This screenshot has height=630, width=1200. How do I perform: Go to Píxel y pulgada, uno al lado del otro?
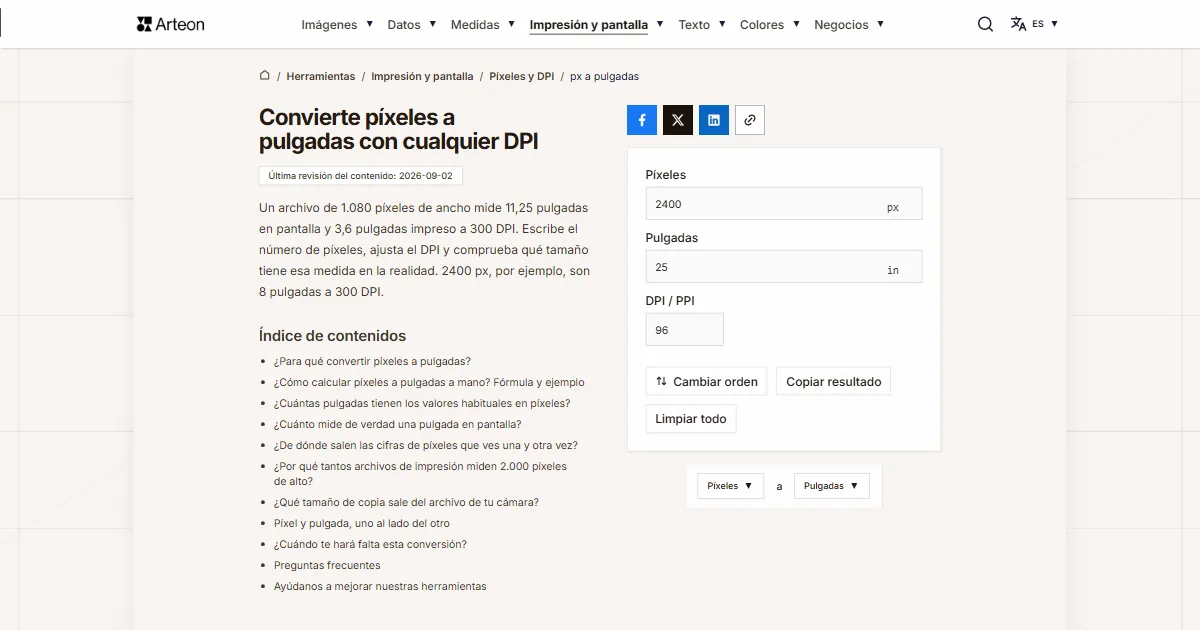[x=362, y=523]
